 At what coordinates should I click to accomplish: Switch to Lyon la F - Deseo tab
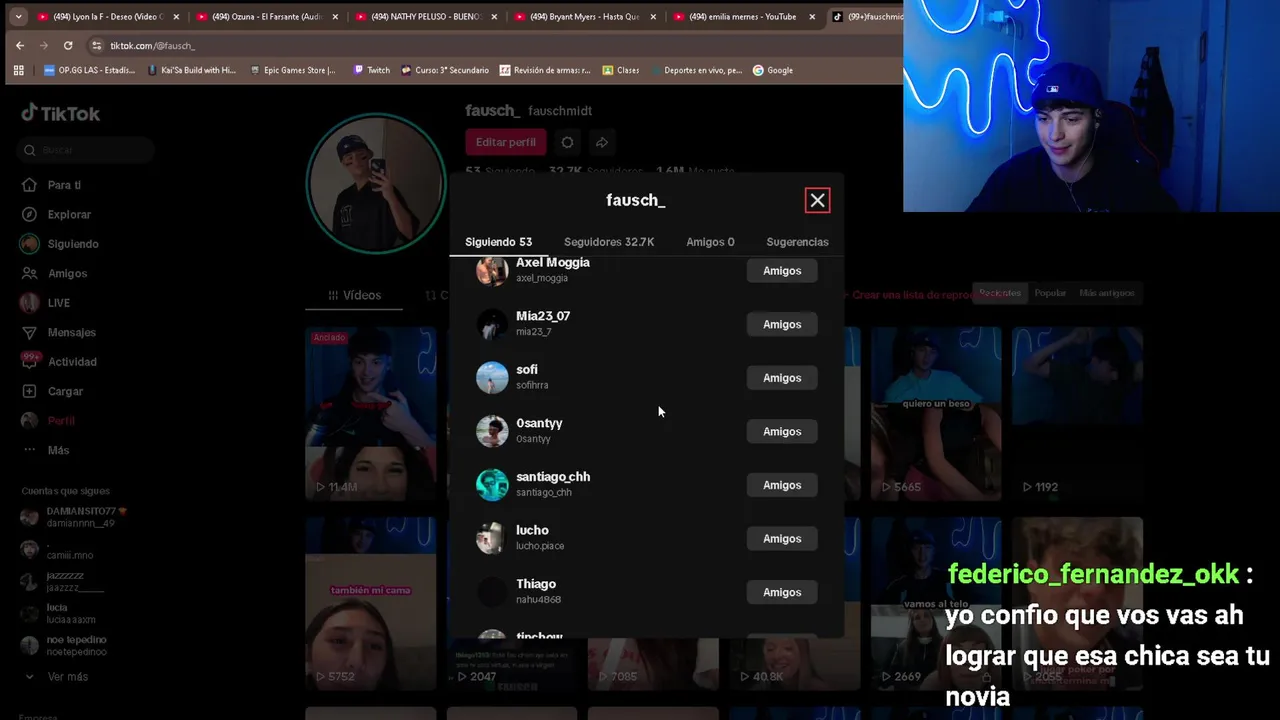tap(106, 16)
